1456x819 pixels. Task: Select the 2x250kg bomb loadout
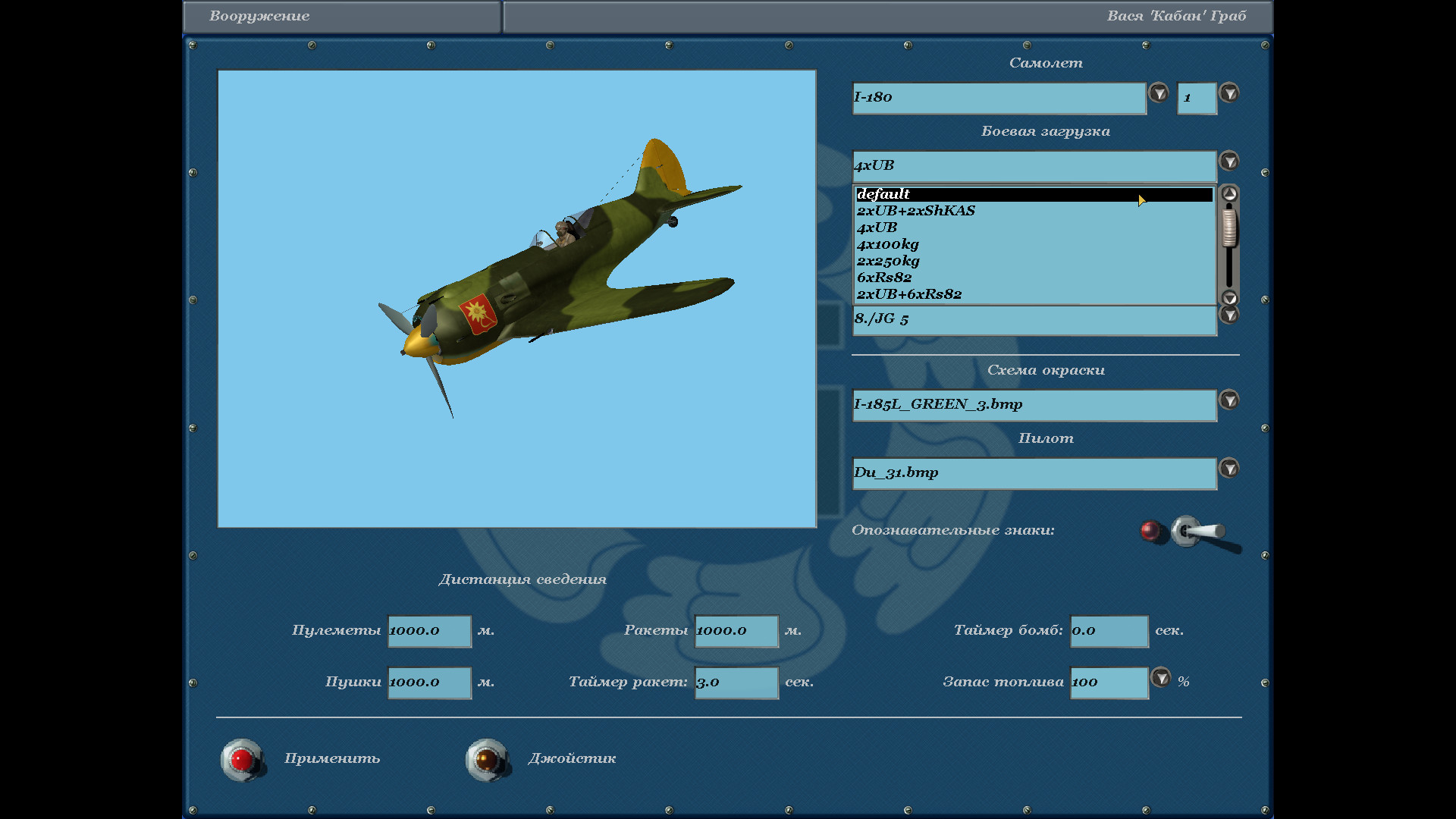point(888,261)
